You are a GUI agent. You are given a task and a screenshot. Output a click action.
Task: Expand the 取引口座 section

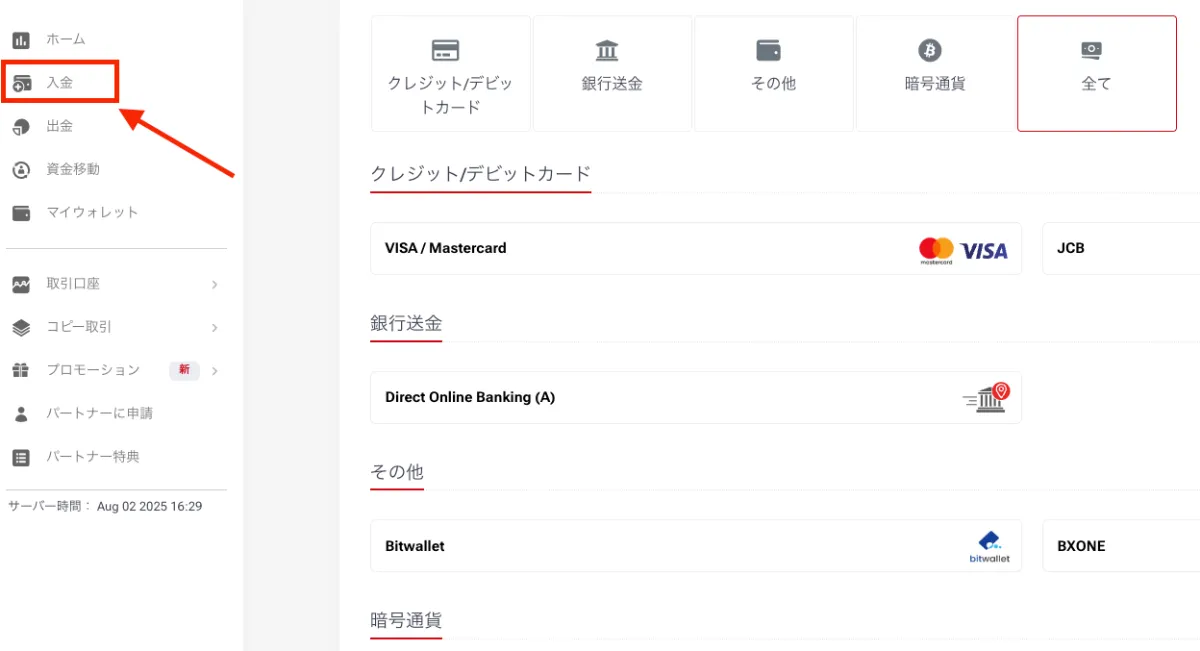[115, 284]
